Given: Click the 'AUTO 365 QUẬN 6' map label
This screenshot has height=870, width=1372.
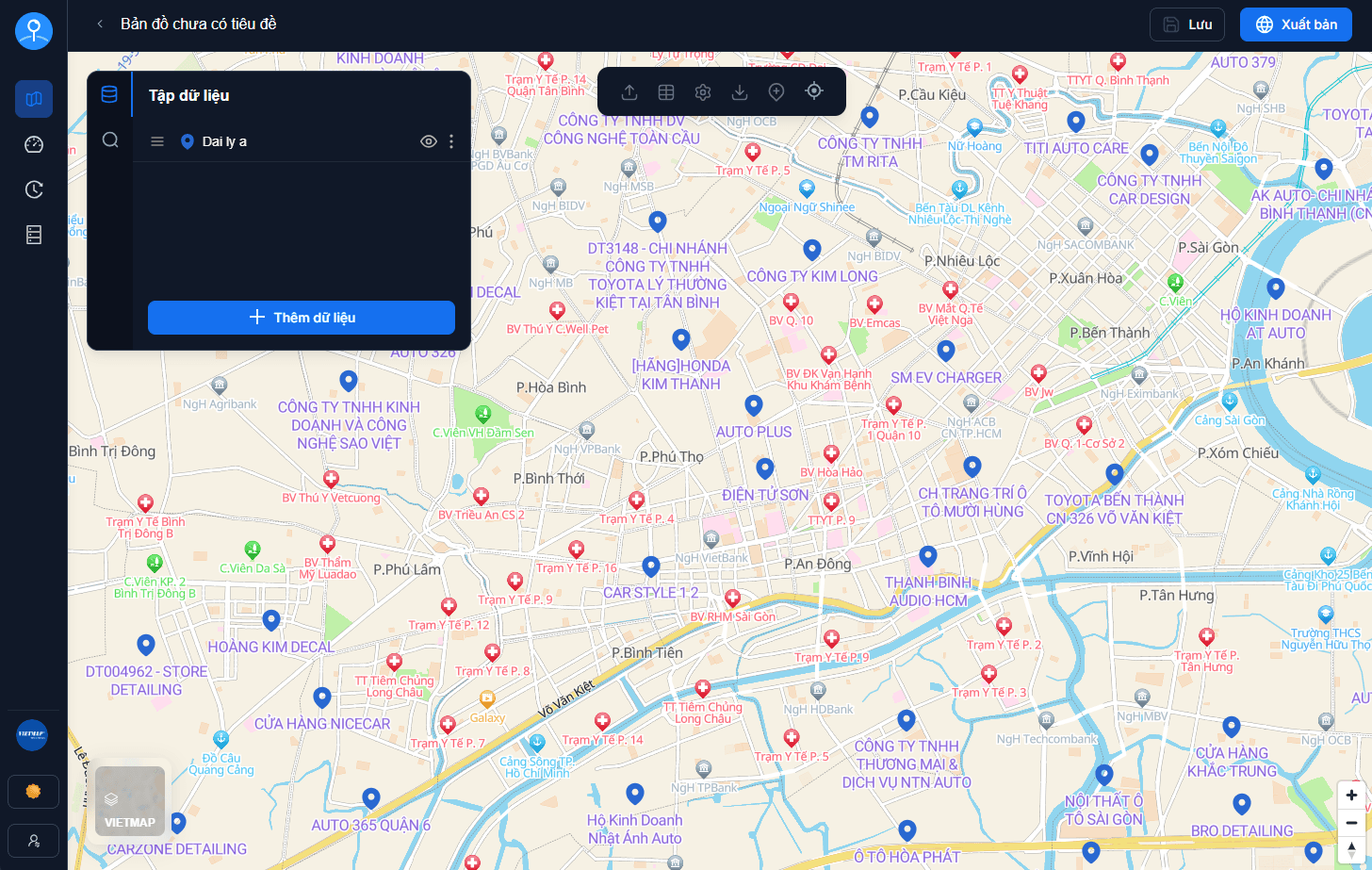Looking at the screenshot, I should (371, 826).
